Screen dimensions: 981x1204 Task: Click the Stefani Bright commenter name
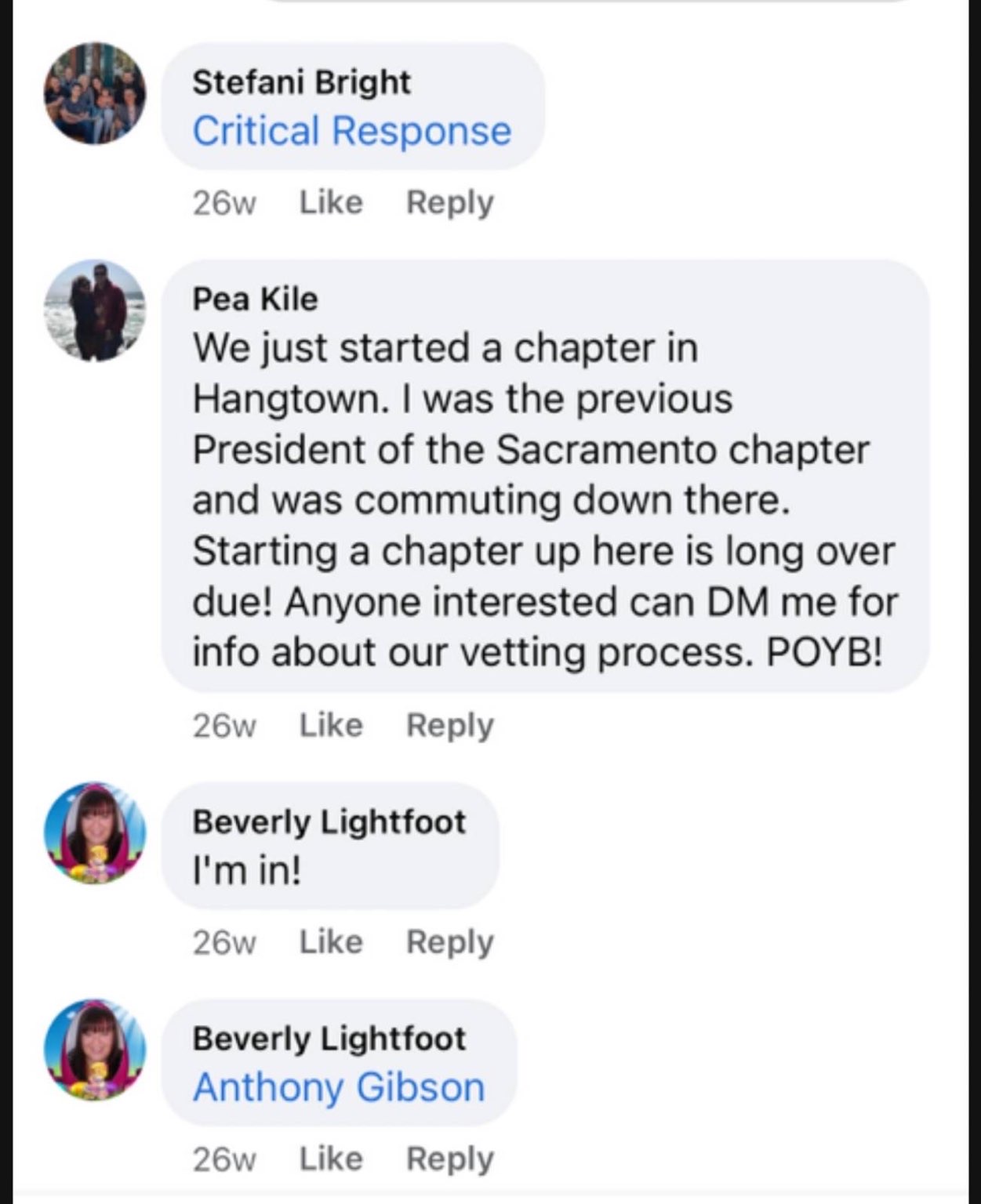coord(301,82)
